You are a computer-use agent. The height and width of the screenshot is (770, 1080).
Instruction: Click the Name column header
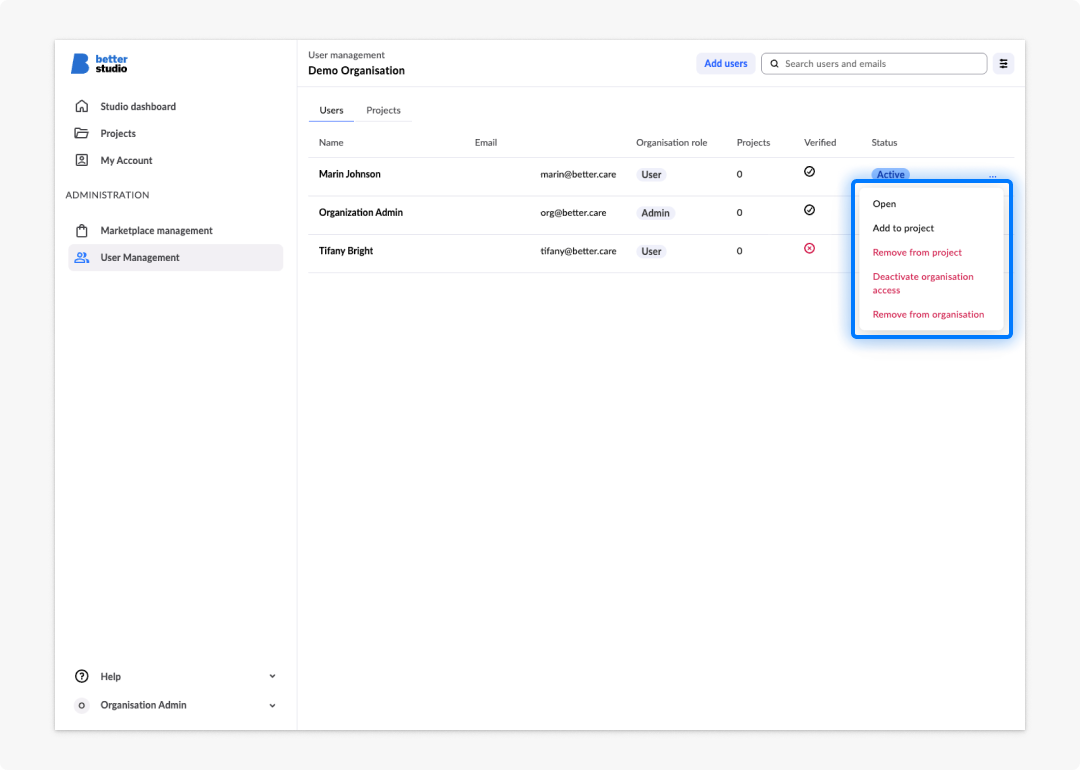(331, 143)
